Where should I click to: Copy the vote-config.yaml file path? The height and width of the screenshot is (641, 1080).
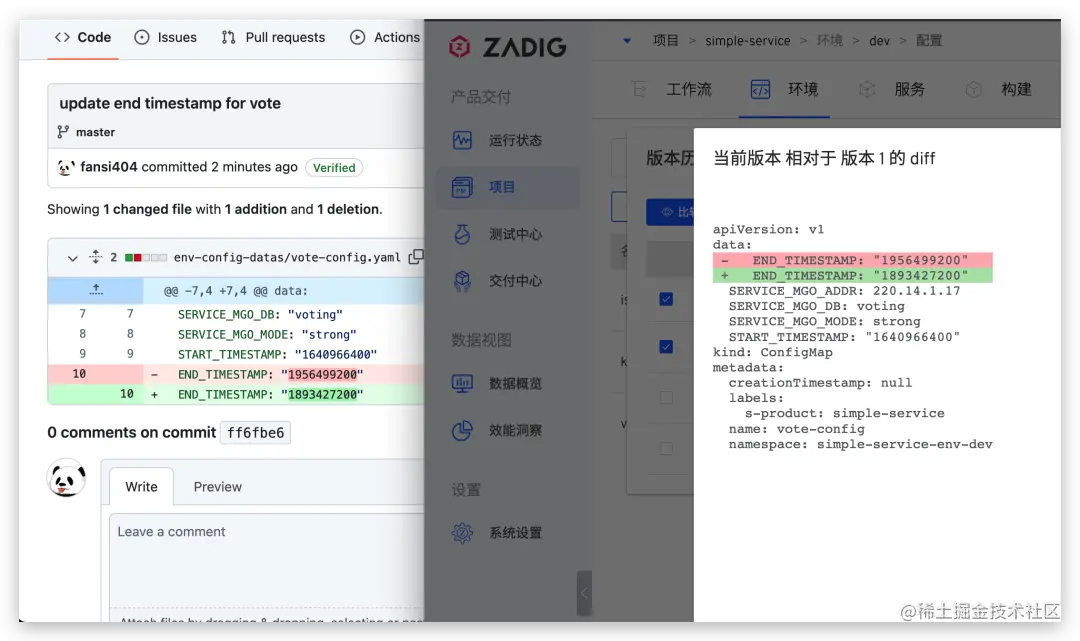point(415,256)
